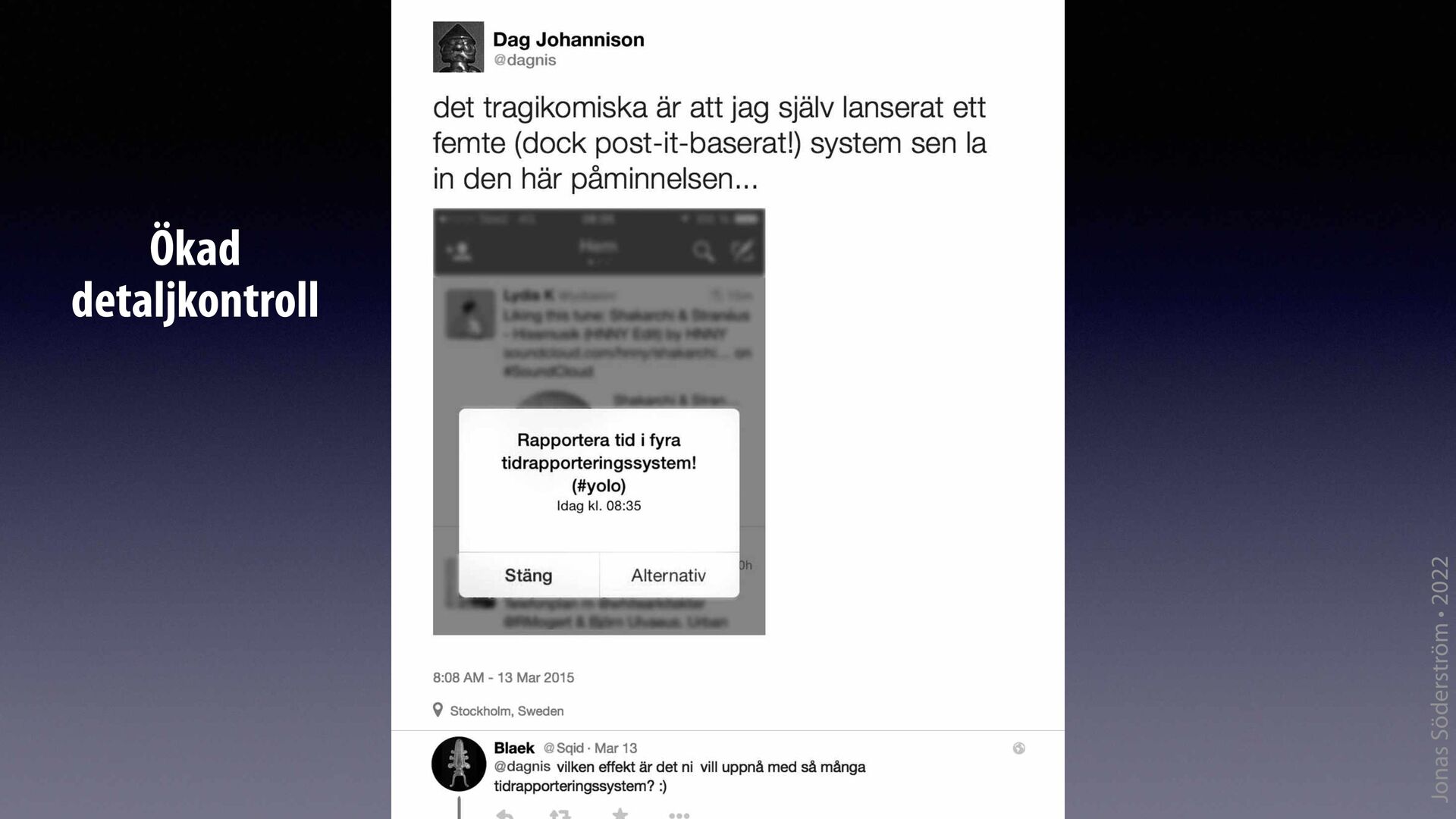Click the @dagnis handle under the author name

coord(525,60)
